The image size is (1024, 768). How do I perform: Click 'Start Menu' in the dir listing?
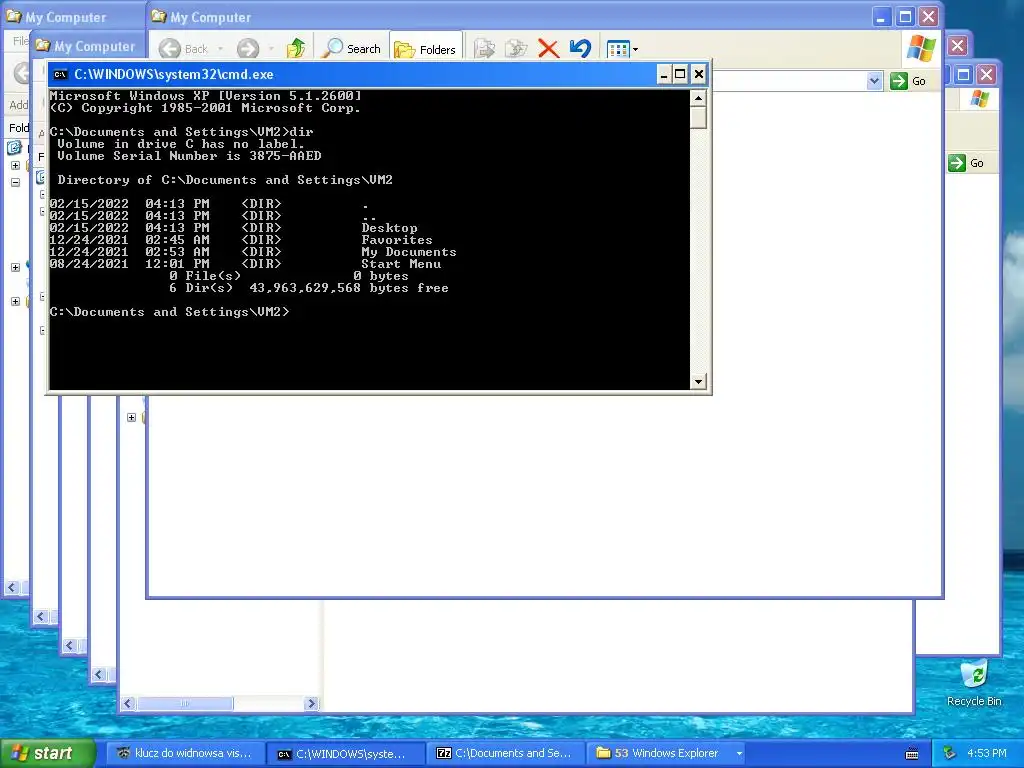(401, 264)
